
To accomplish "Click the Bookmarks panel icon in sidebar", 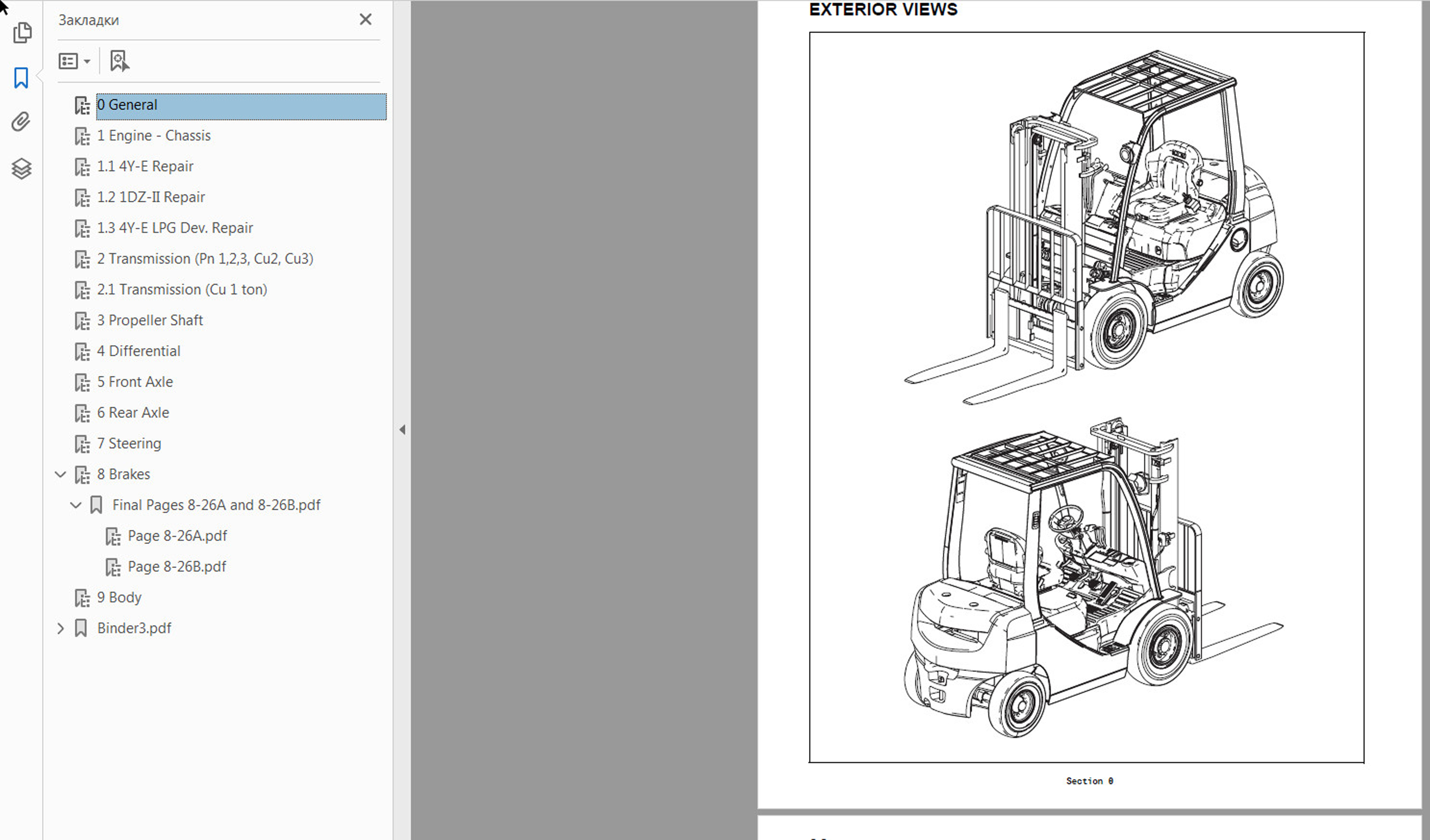I will click(x=21, y=77).
